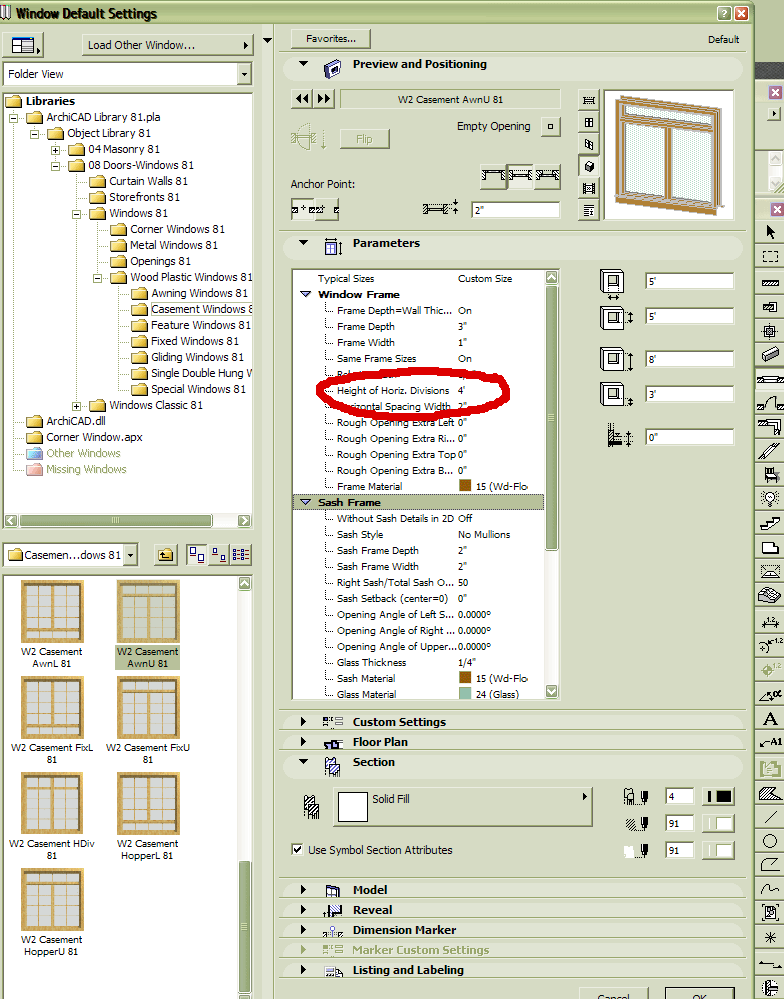Click the dialog help question mark
784x999 pixels.
(724, 13)
